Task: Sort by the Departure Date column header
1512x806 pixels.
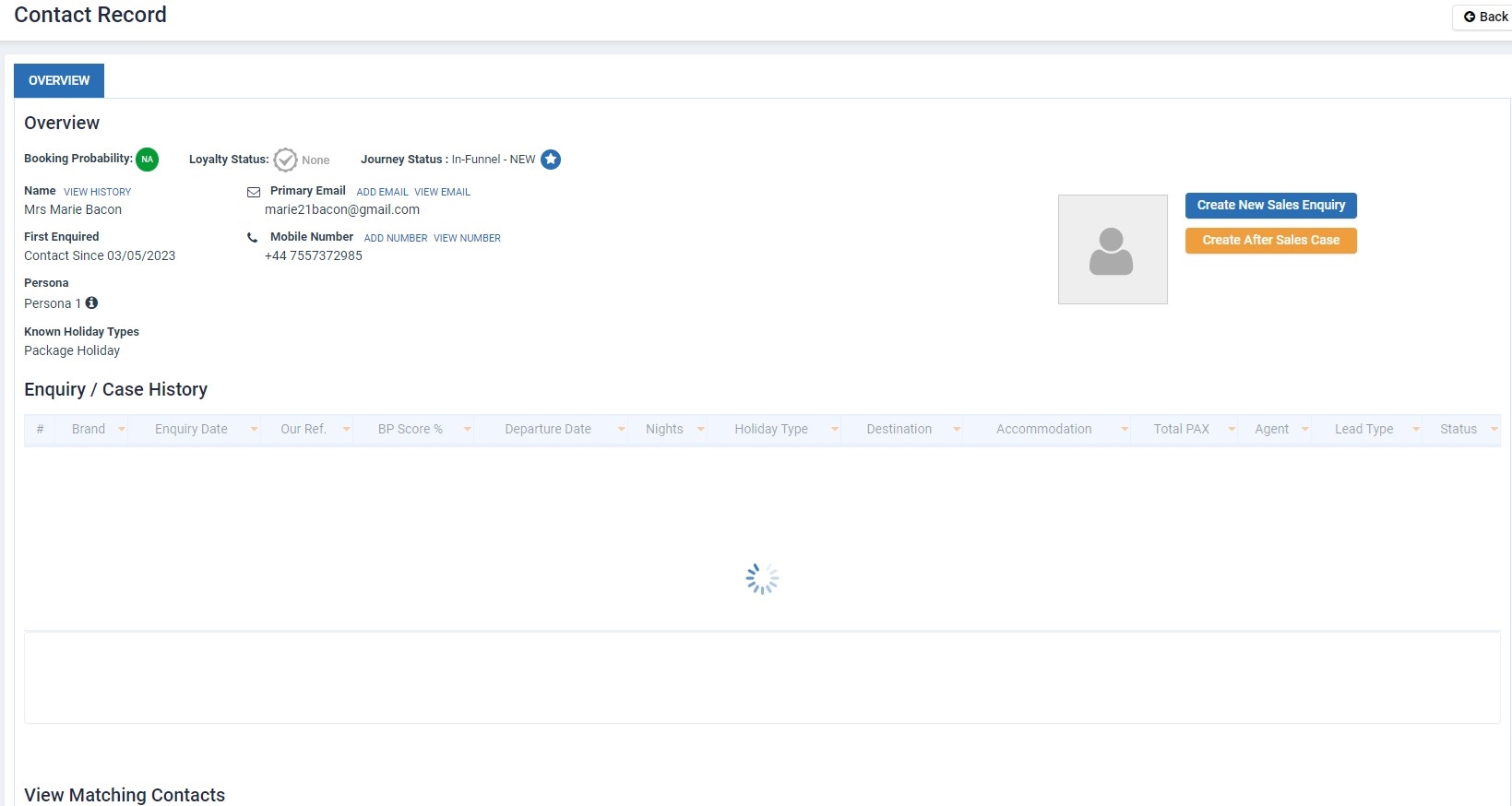Action: [x=548, y=429]
